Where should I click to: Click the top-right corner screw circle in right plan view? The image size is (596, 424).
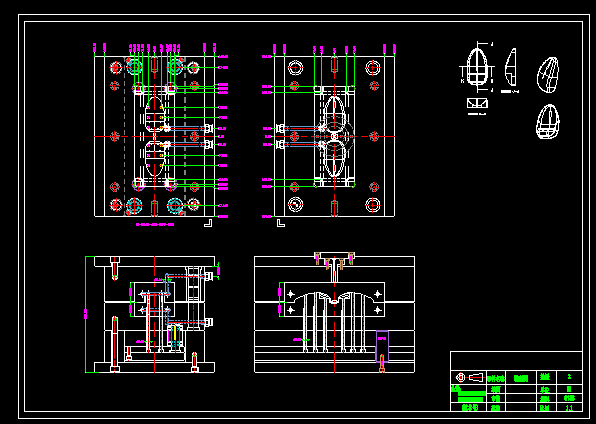point(373,68)
